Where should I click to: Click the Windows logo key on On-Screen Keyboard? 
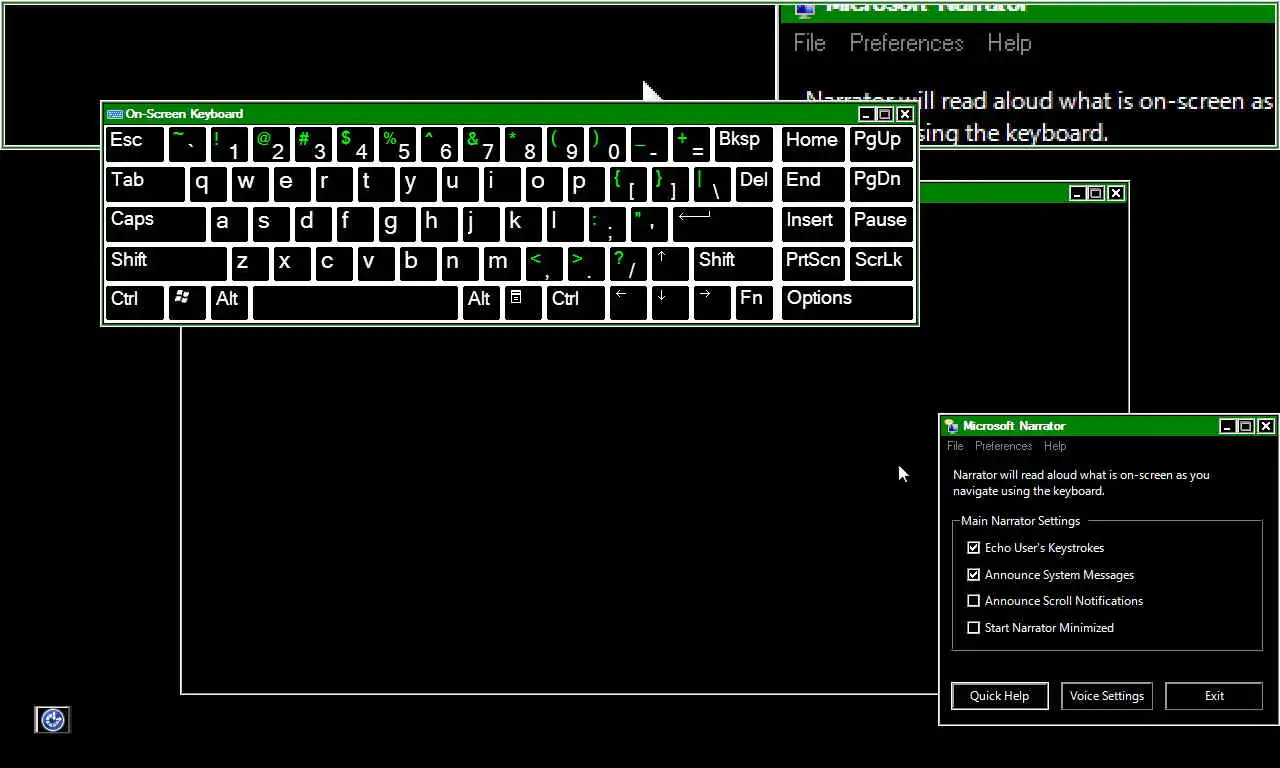pos(186,303)
